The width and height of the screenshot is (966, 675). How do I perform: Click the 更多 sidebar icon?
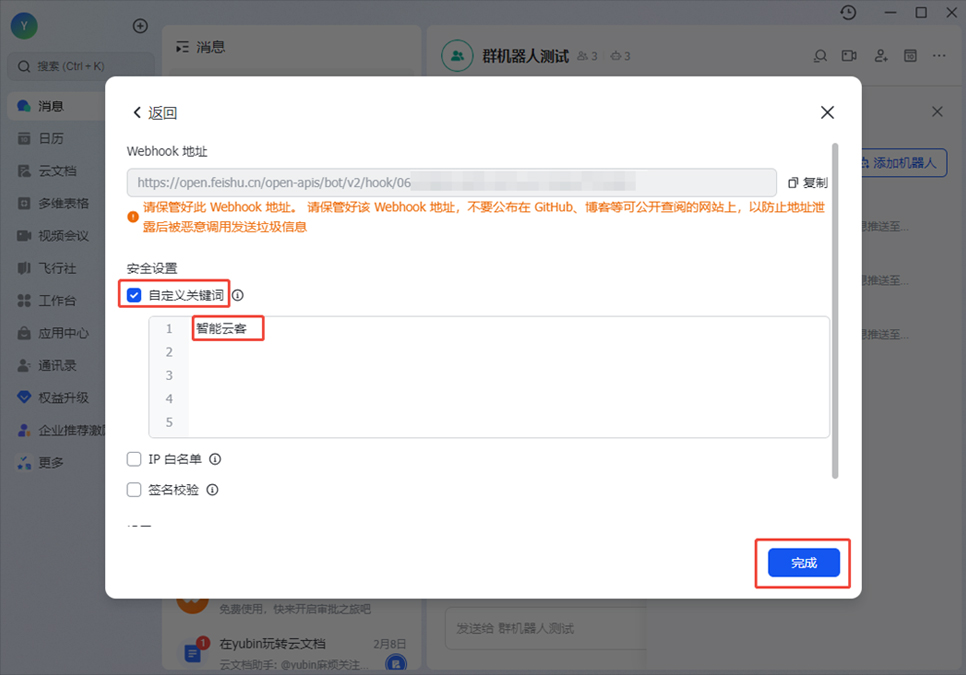pyautogui.click(x=24, y=463)
